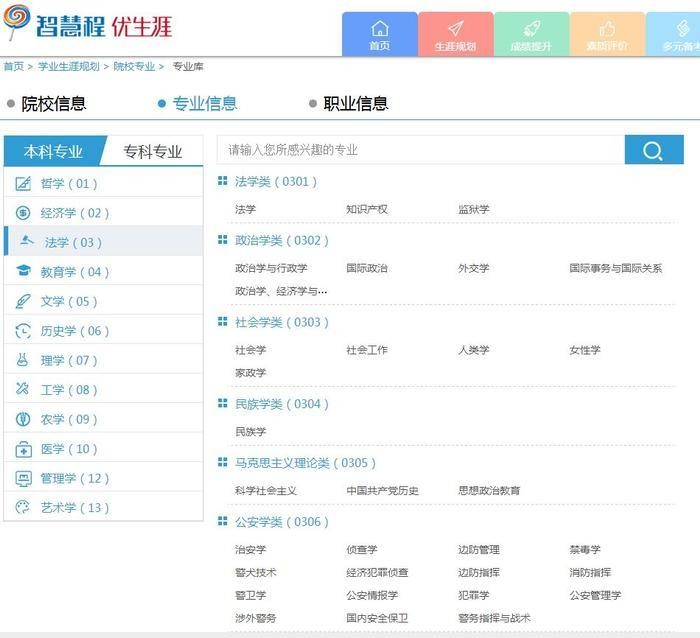Select the 哲学 (01) pencil icon
The image size is (700, 638).
23,183
